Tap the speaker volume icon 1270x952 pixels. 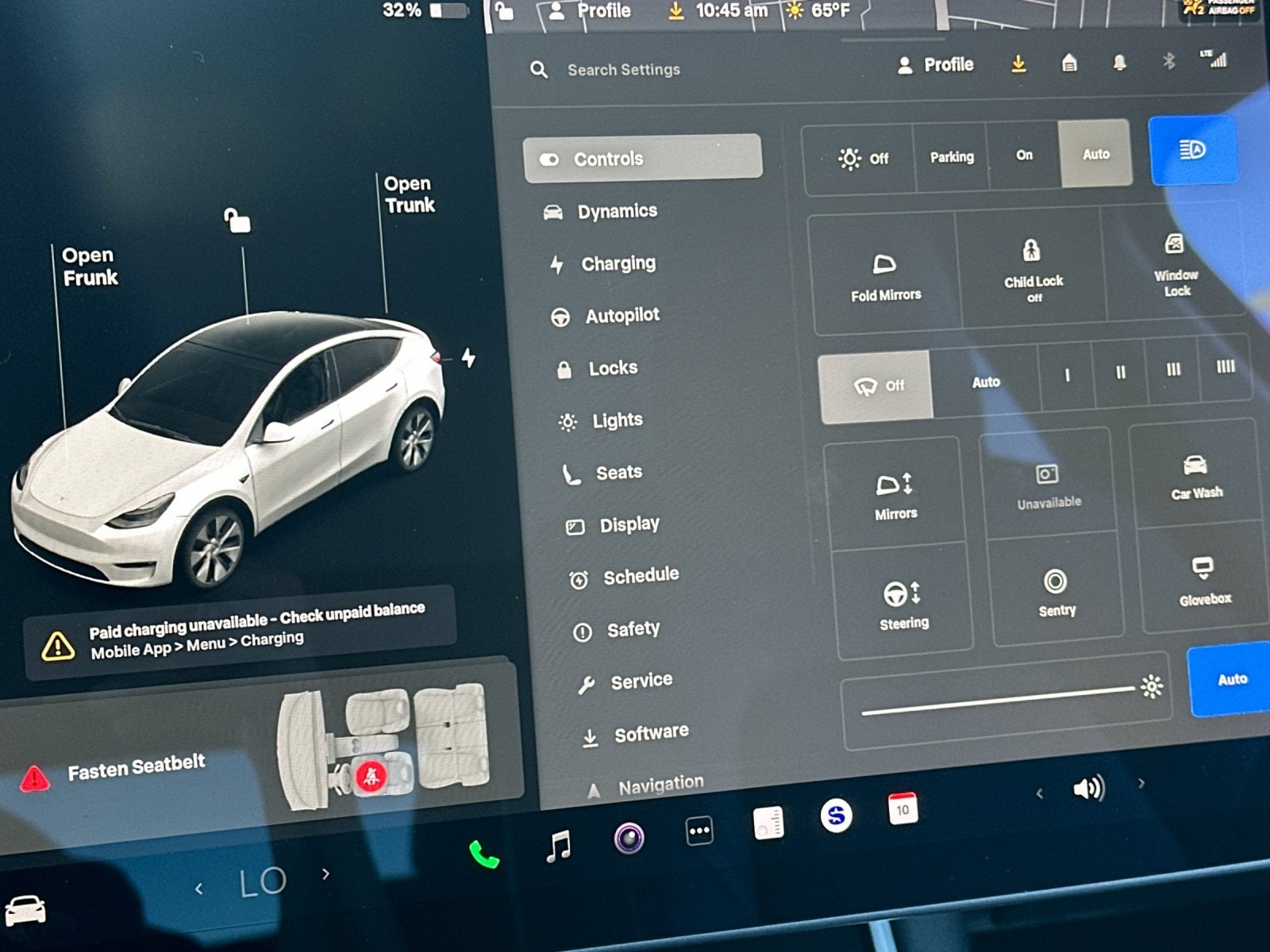point(1088,788)
